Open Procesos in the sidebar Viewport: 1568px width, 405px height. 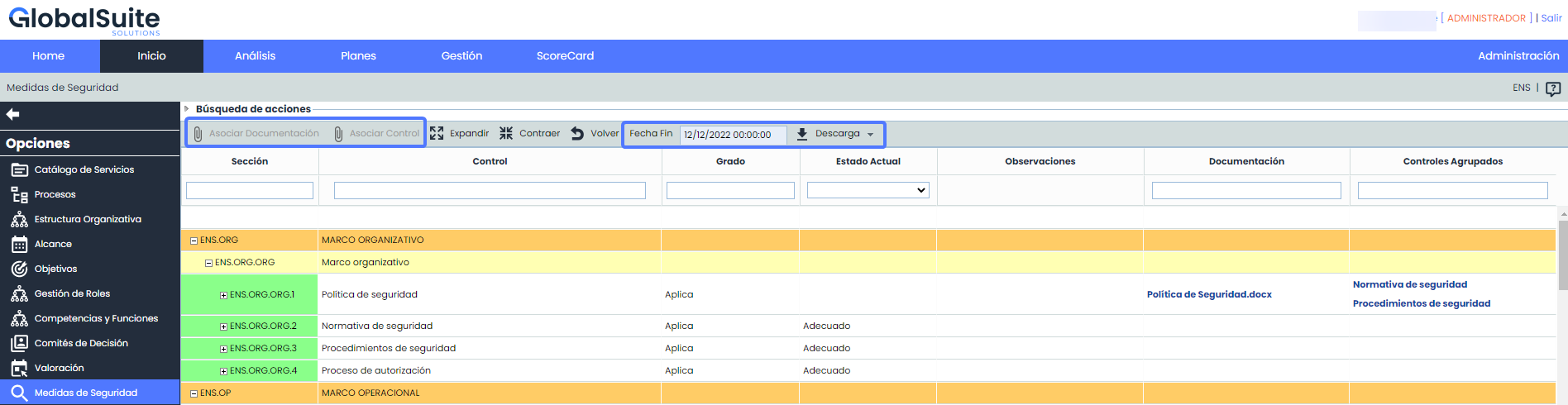pyautogui.click(x=55, y=194)
